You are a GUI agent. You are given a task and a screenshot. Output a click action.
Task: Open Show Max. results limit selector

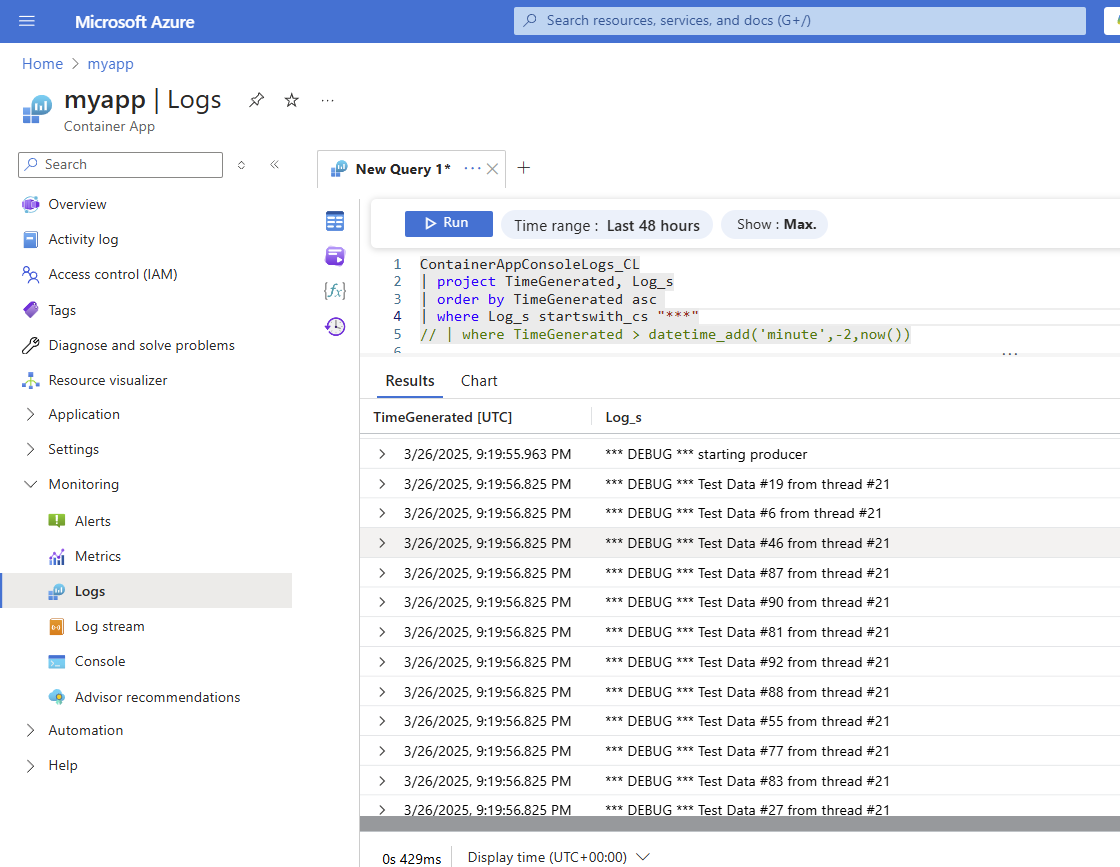coord(775,224)
